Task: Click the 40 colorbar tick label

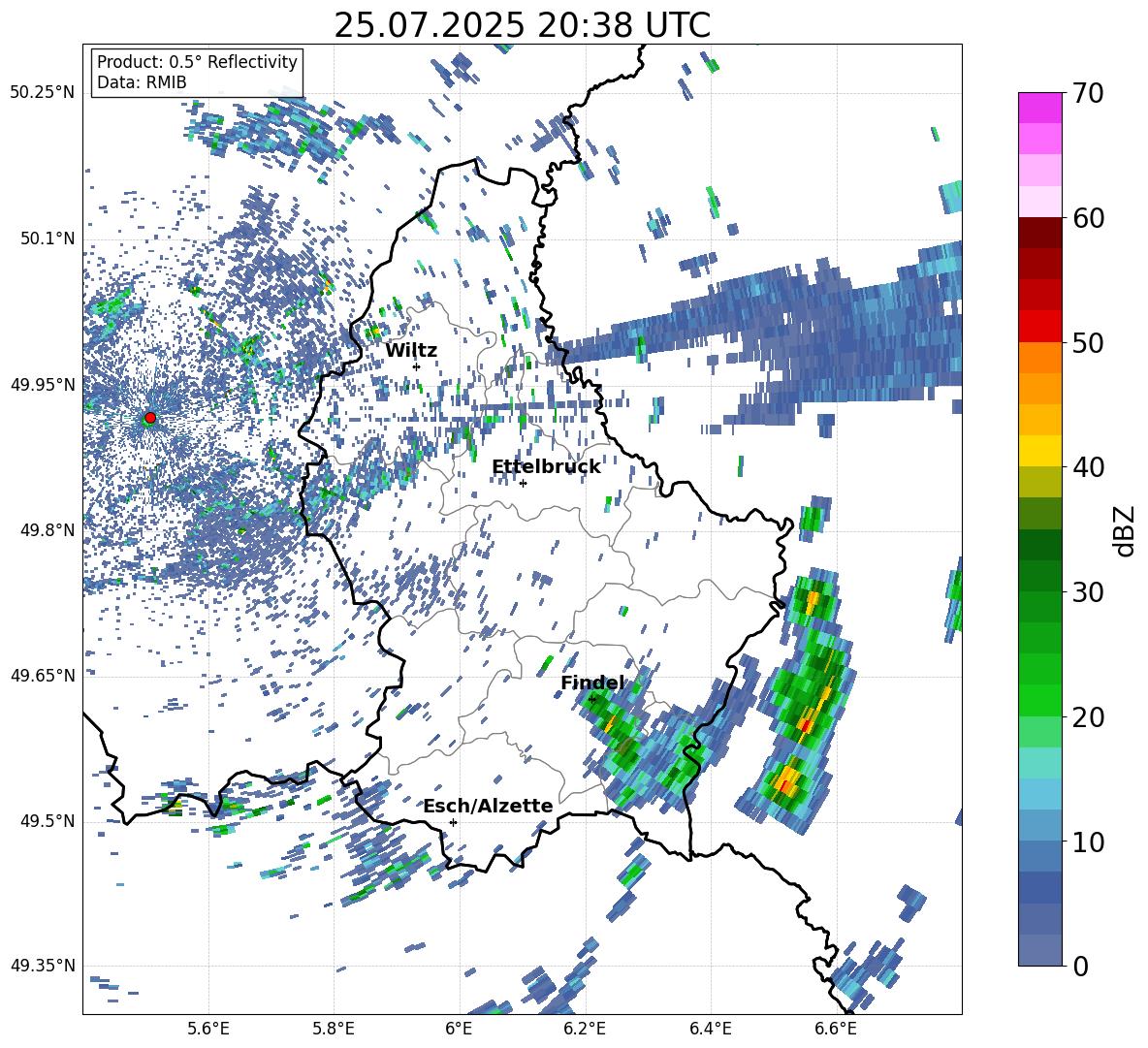Action: pyautogui.click(x=1088, y=467)
